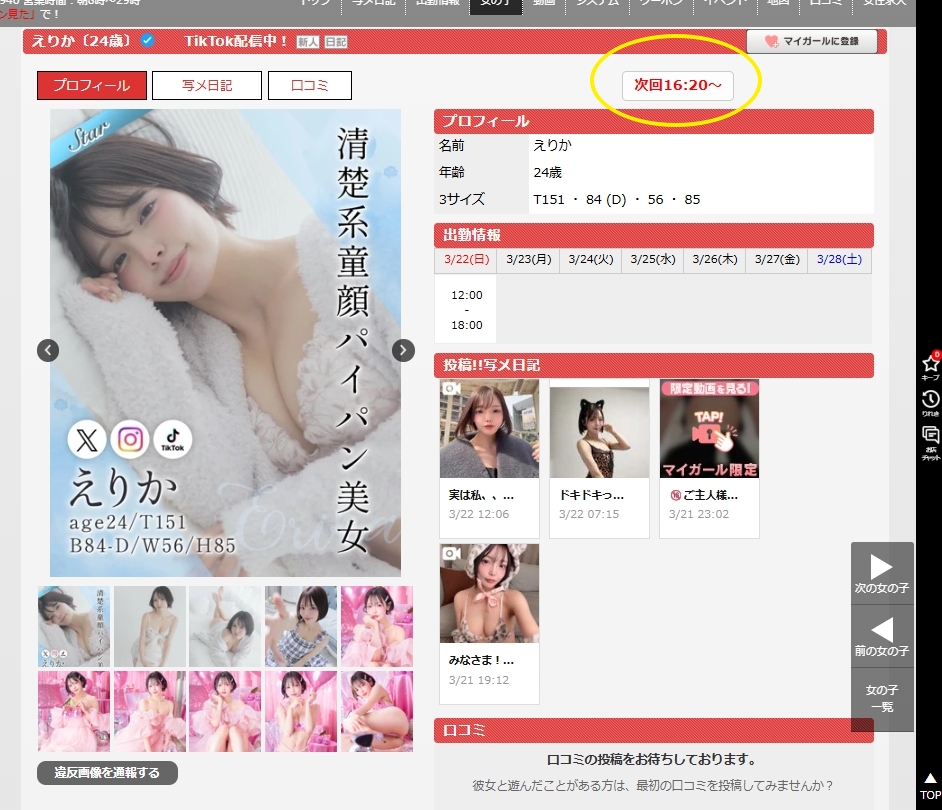942x810 pixels.
Task: Click the 投稿!!写メ日記 section header
Action: pos(654,365)
